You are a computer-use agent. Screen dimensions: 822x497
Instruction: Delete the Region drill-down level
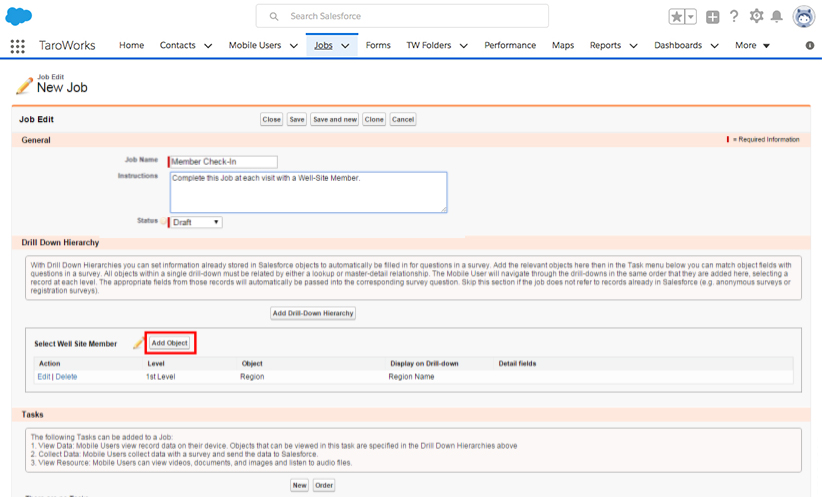click(66, 377)
